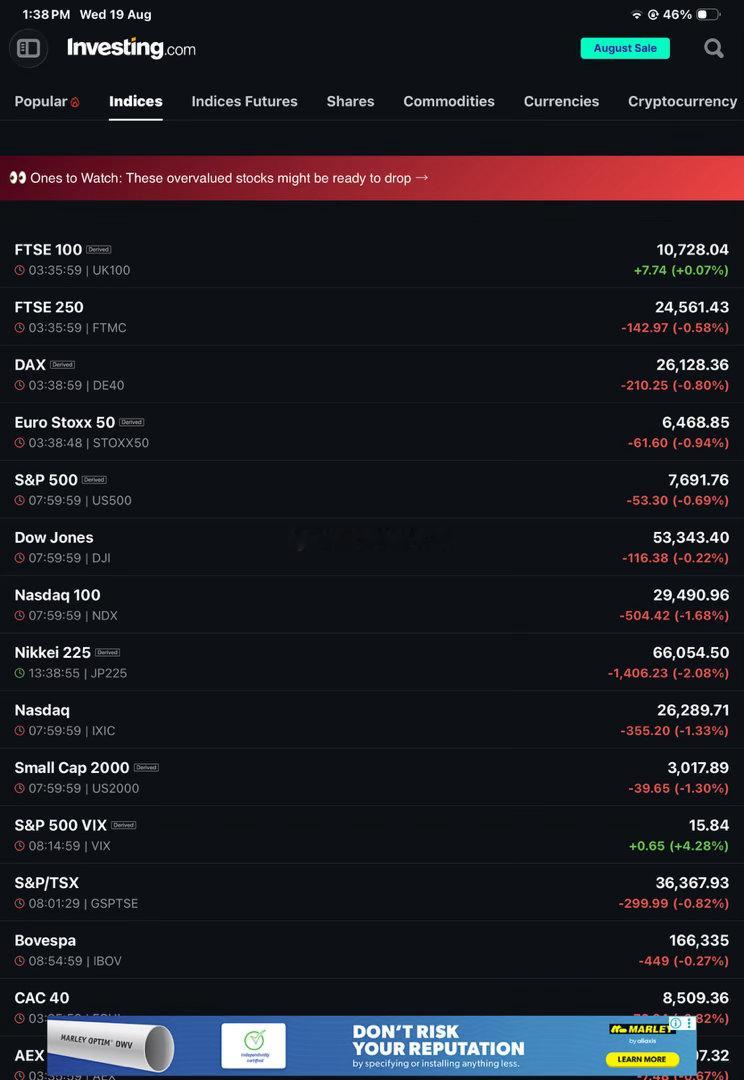
Task: Switch to the Indices Futures tab
Action: (245, 101)
